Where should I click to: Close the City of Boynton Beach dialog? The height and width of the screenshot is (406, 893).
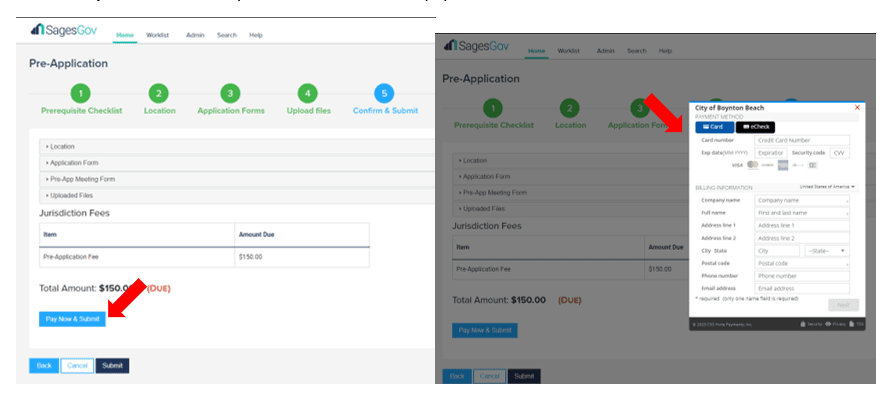[x=857, y=107]
